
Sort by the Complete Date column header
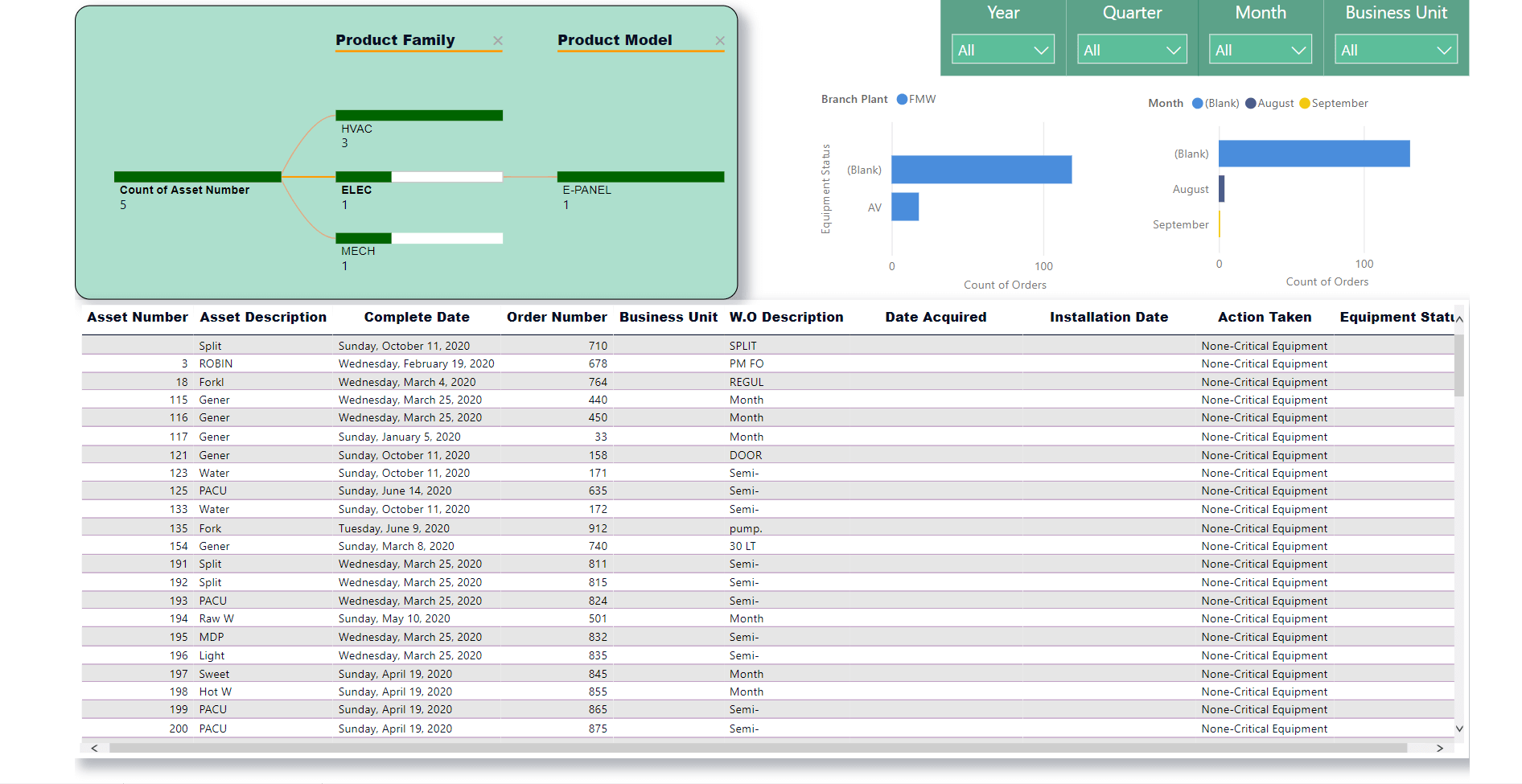click(417, 317)
